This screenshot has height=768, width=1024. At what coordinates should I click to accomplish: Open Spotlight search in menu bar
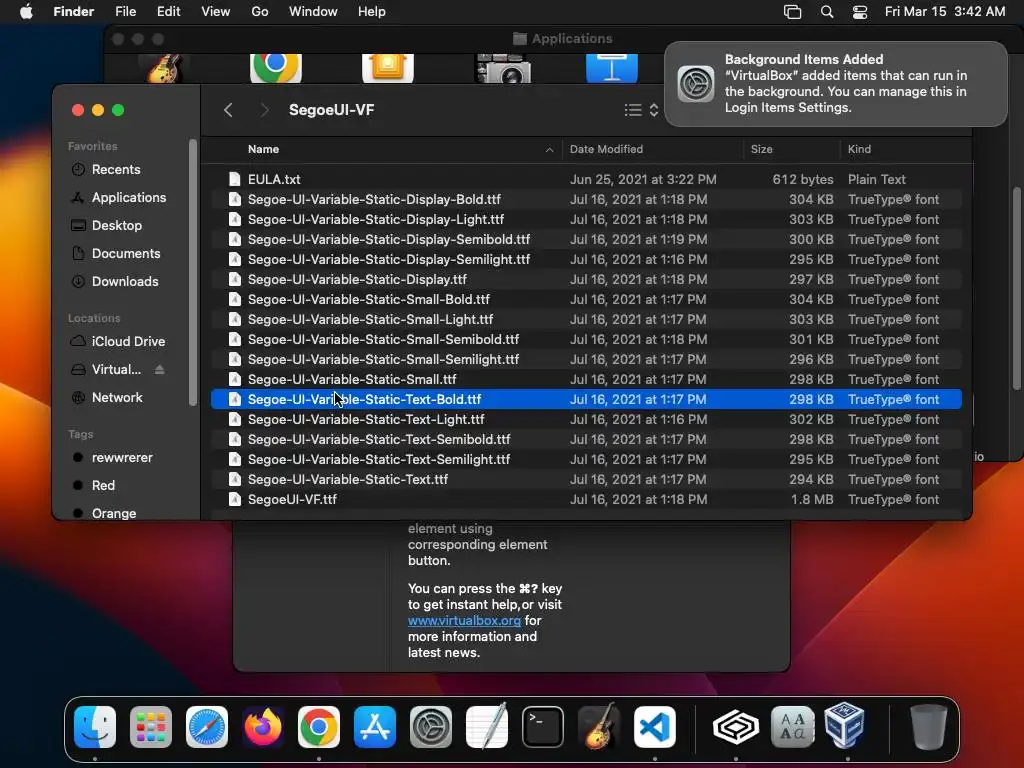pyautogui.click(x=827, y=12)
